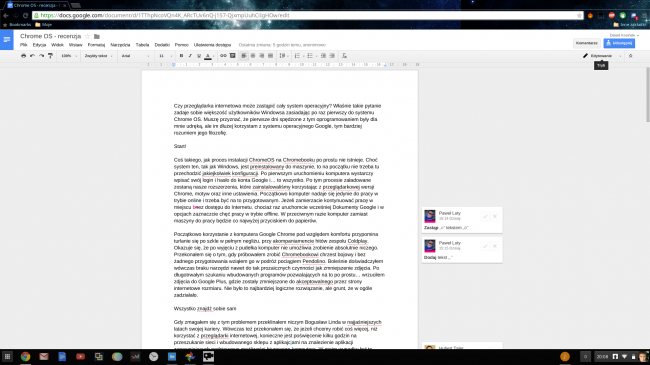Click the browser address bar
Screen dimensions: 650x365
point(308,15)
